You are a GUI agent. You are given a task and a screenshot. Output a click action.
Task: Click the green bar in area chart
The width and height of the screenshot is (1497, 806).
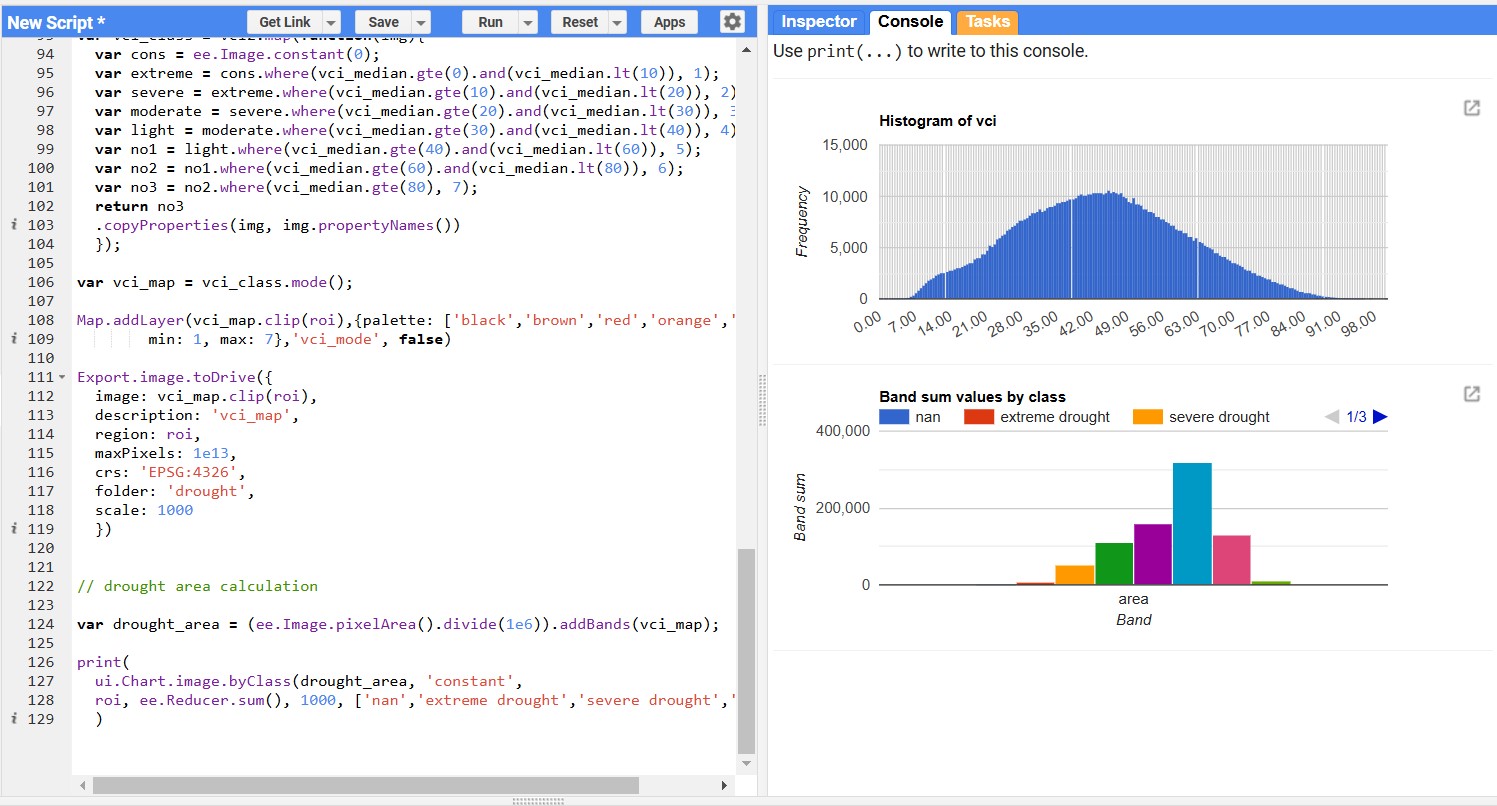pos(1114,564)
